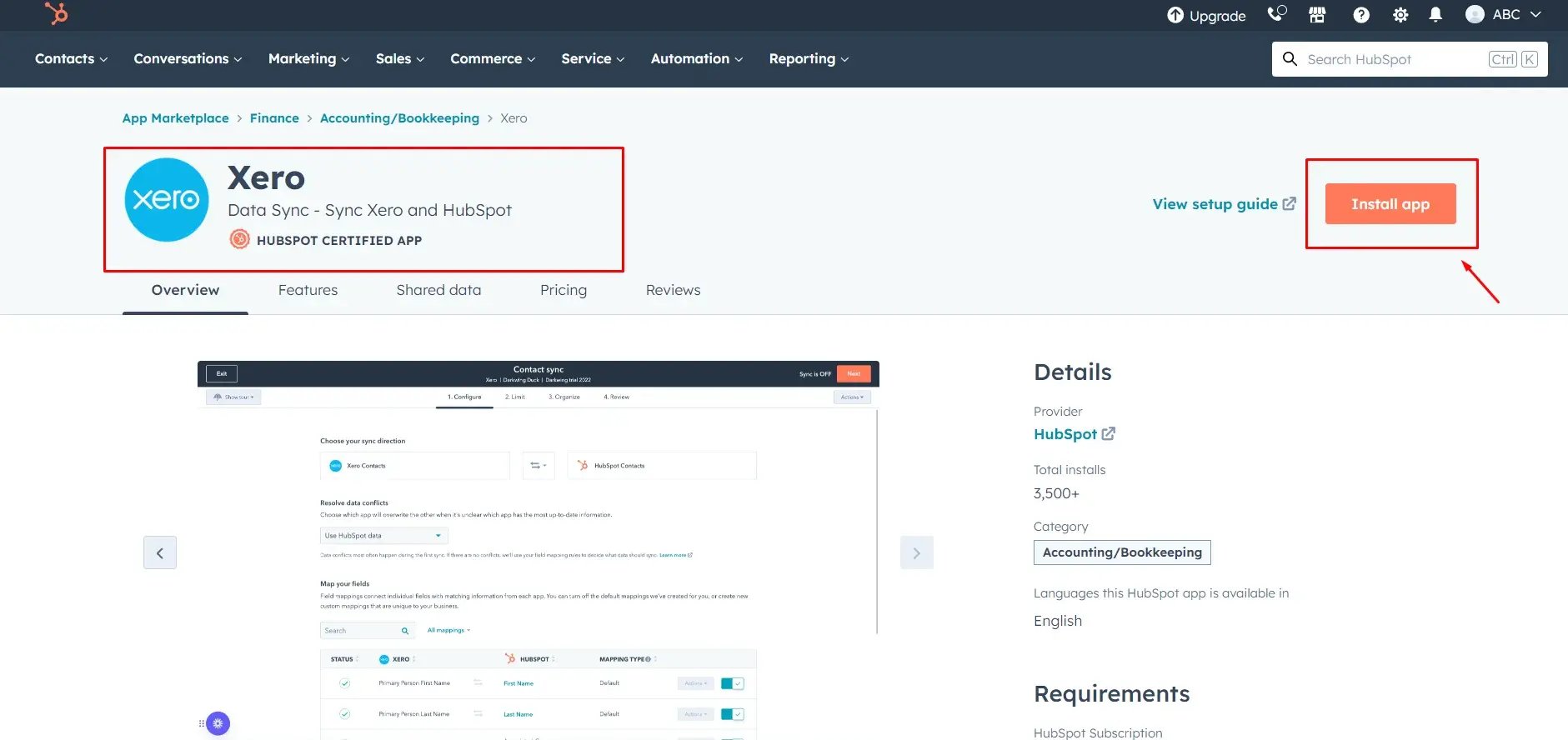1568x740 pixels.
Task: Show the previous screenshot in carousel
Action: (x=160, y=552)
